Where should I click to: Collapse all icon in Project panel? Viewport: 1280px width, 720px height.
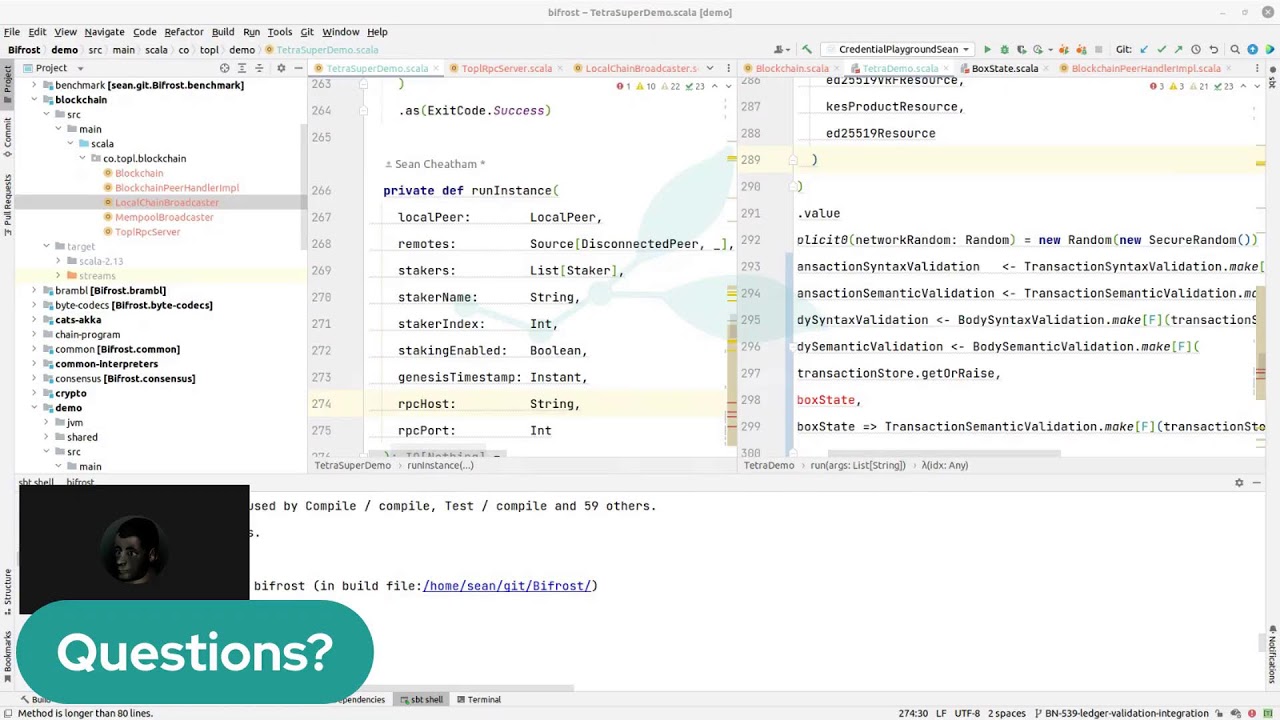tap(259, 68)
